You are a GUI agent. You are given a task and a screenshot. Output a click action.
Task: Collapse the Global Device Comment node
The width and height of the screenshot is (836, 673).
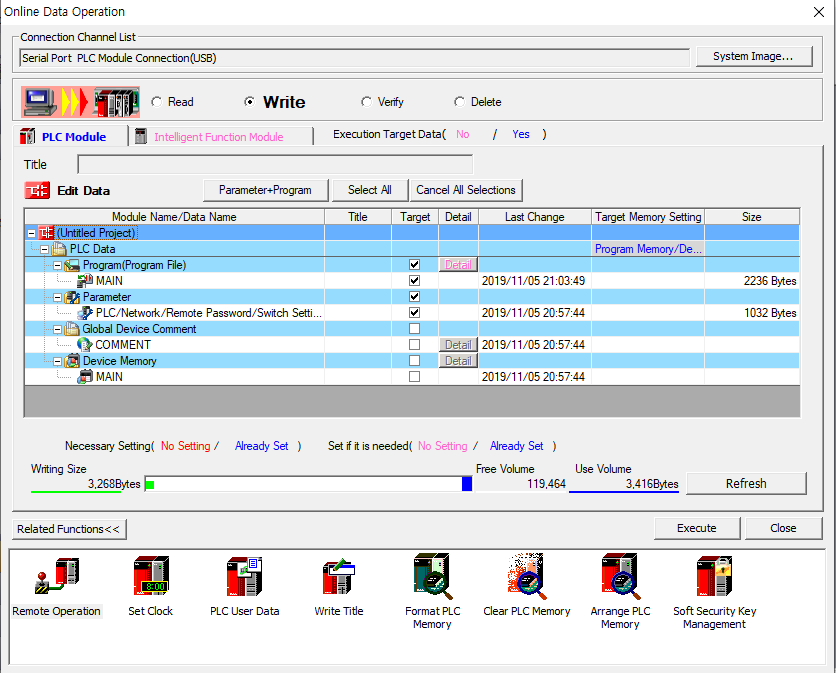(57, 329)
